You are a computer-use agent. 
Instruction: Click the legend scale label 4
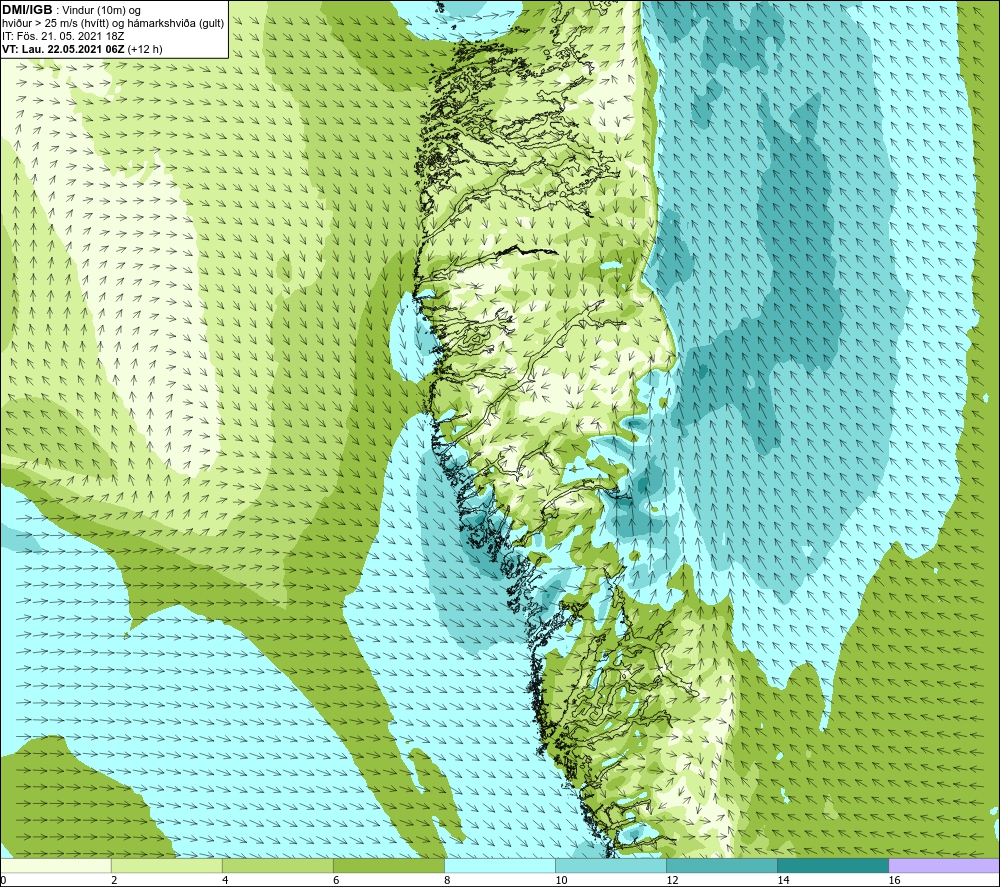coord(225,881)
